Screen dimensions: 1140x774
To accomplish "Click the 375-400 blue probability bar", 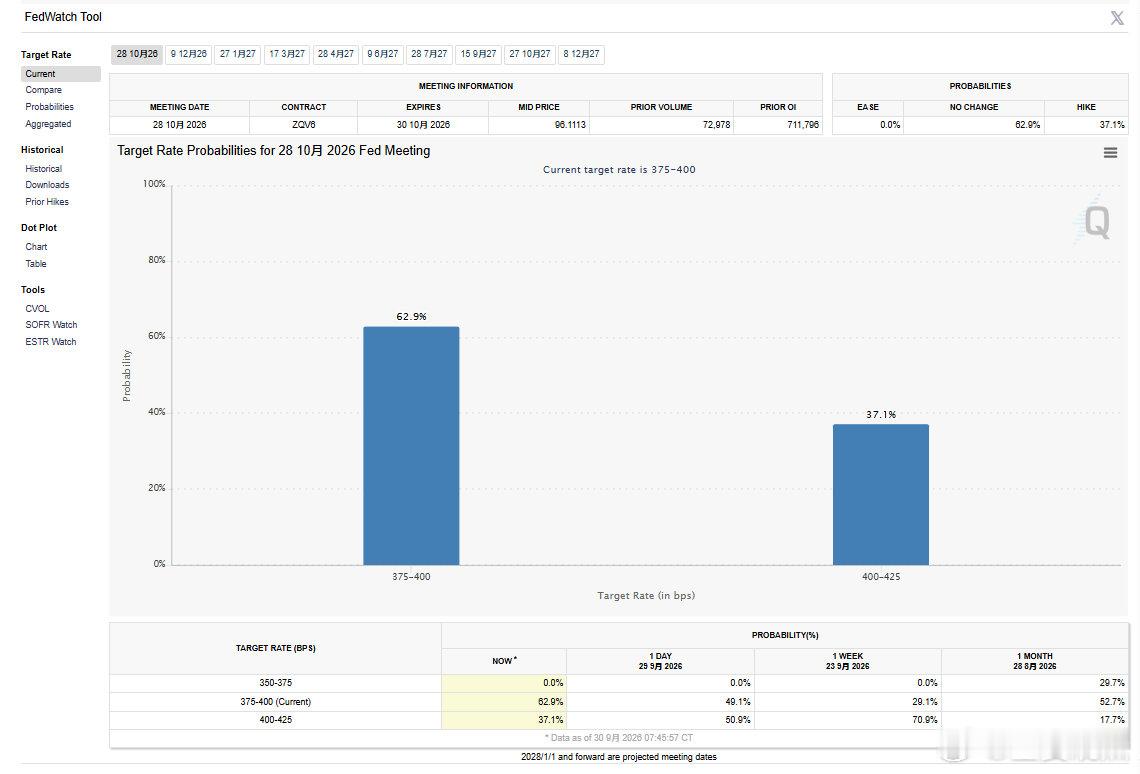I will (412, 446).
